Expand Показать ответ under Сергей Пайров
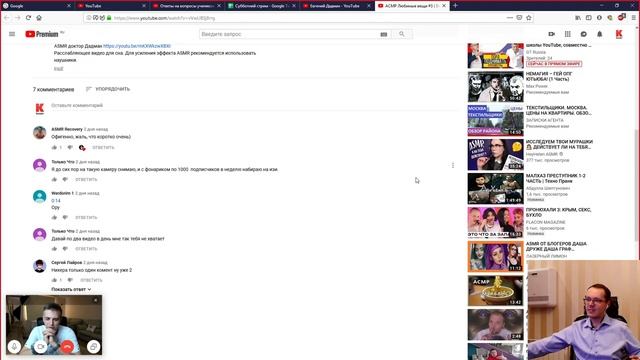The image size is (640, 360). pyautogui.click(x=71, y=289)
